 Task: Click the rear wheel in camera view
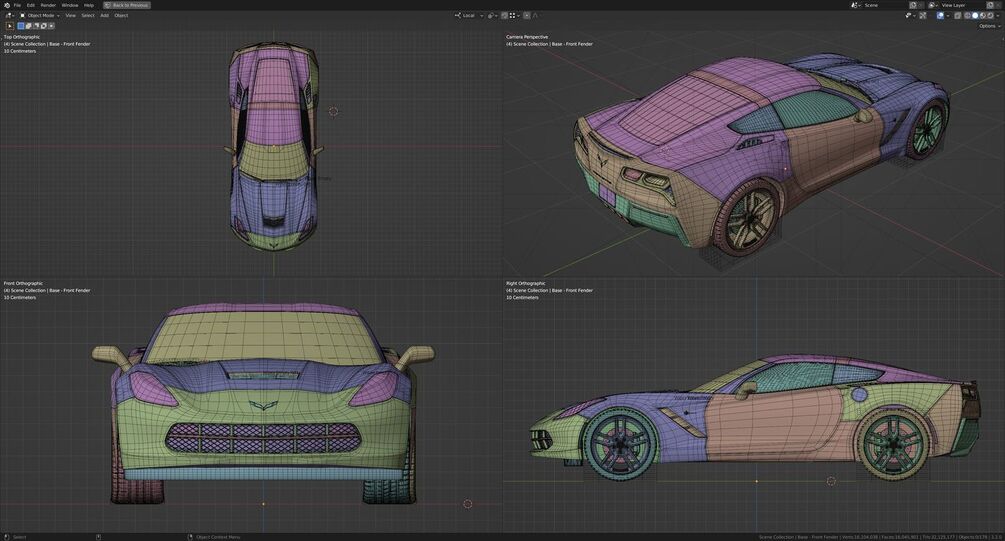[x=749, y=217]
